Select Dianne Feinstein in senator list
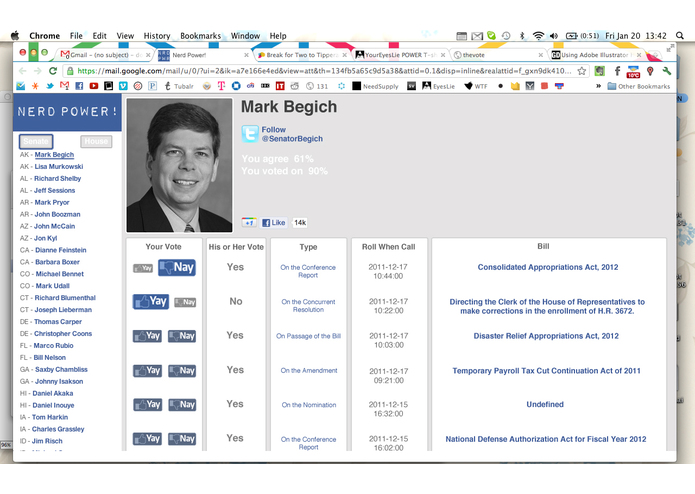Screen dimensions: 695x494 pos(60,250)
